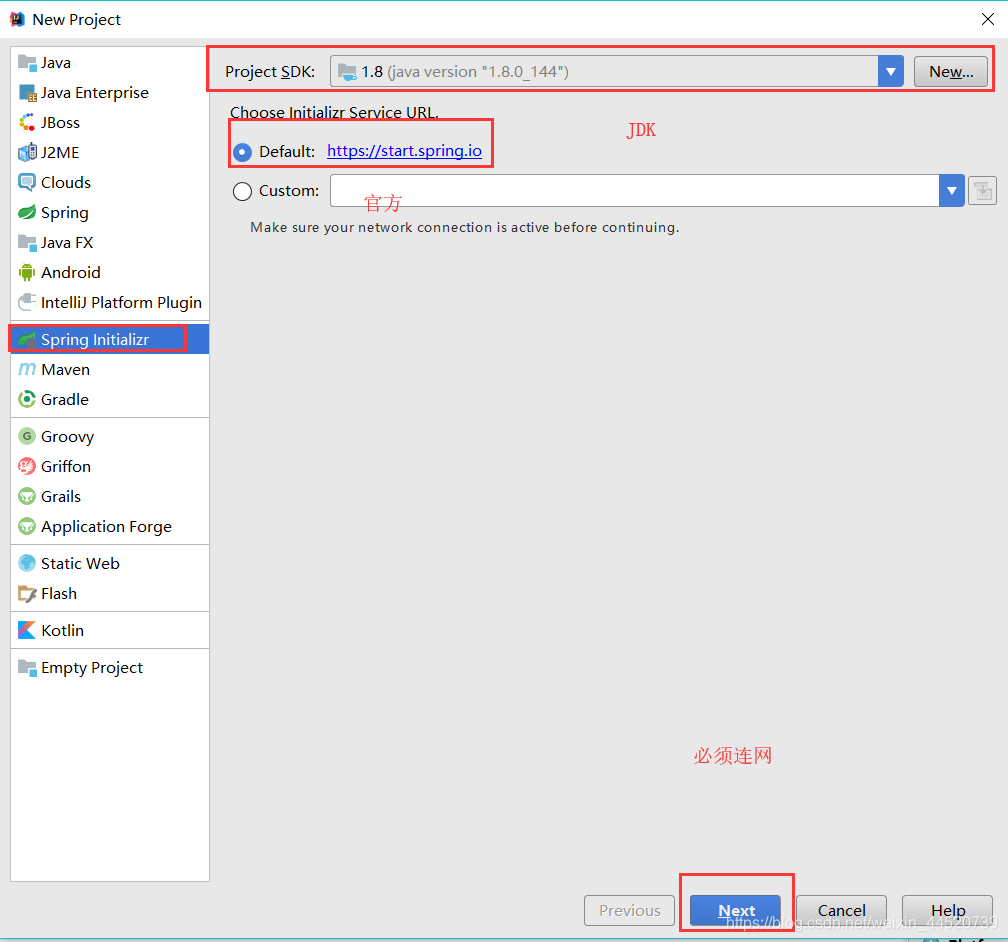Open the Custom URL dropdown arrow
Screen dimensions: 1008x942
pyautogui.click(x=951, y=191)
